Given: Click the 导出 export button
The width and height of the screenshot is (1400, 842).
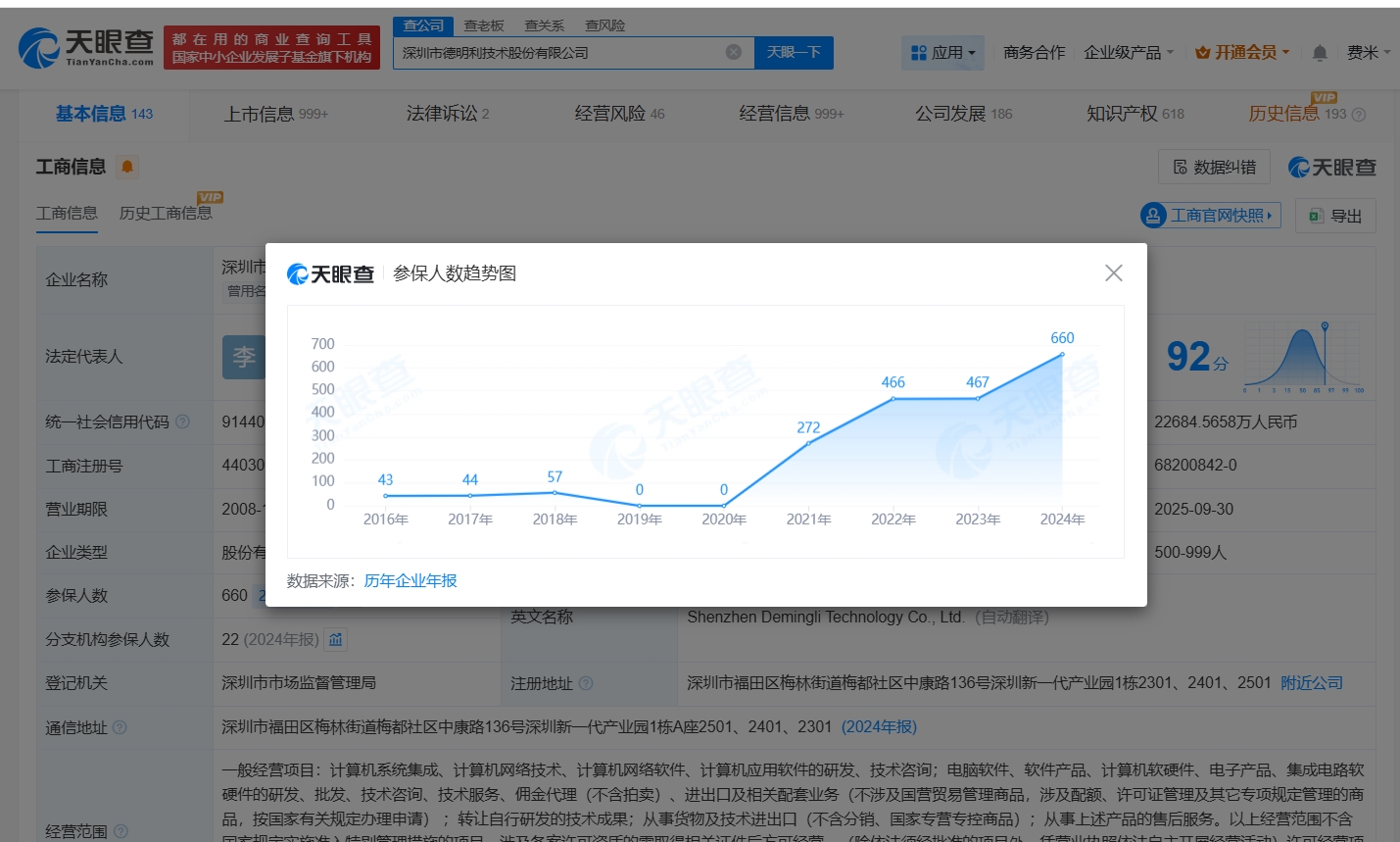Looking at the screenshot, I should [x=1335, y=216].
